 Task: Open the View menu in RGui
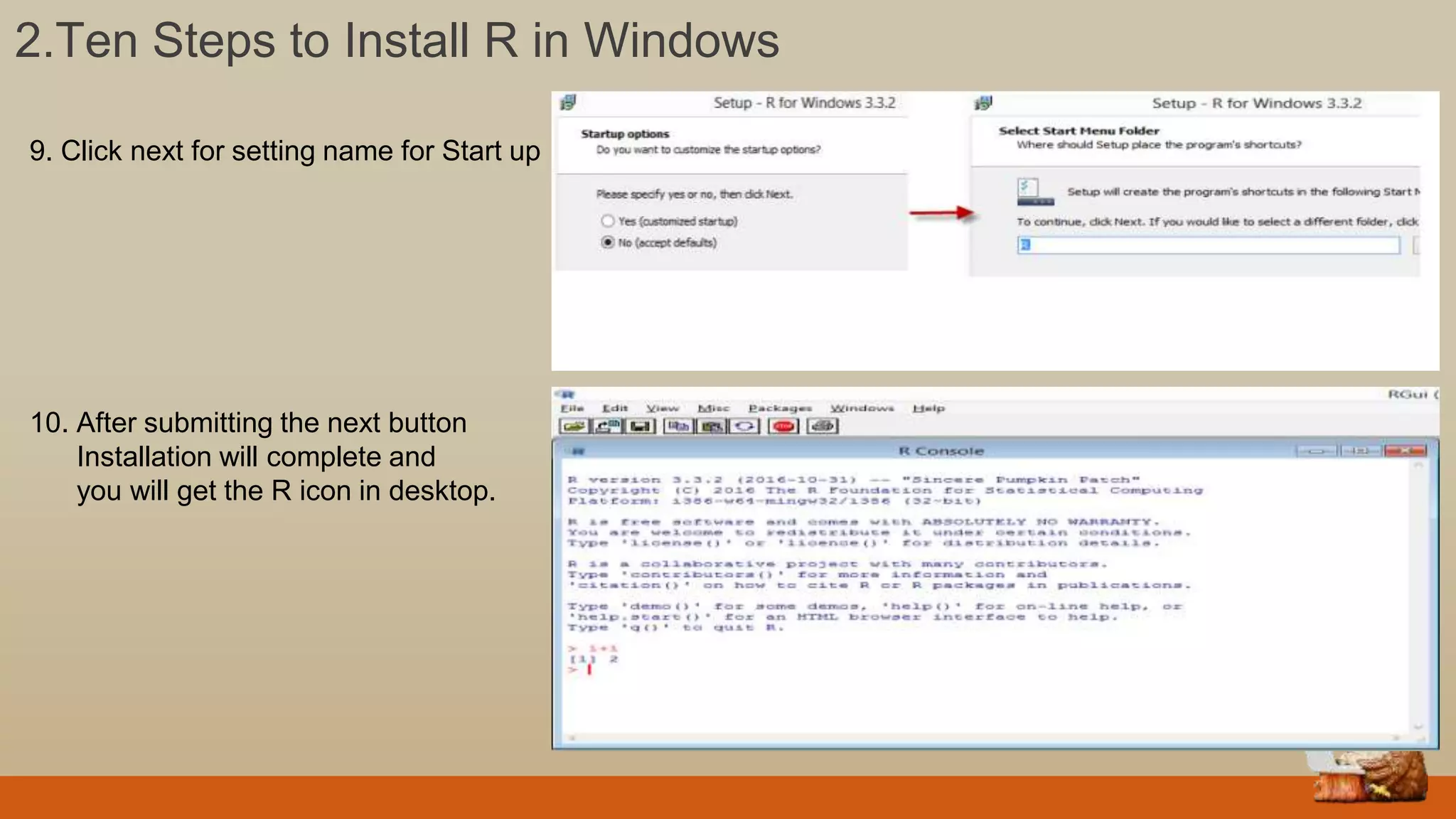click(663, 408)
